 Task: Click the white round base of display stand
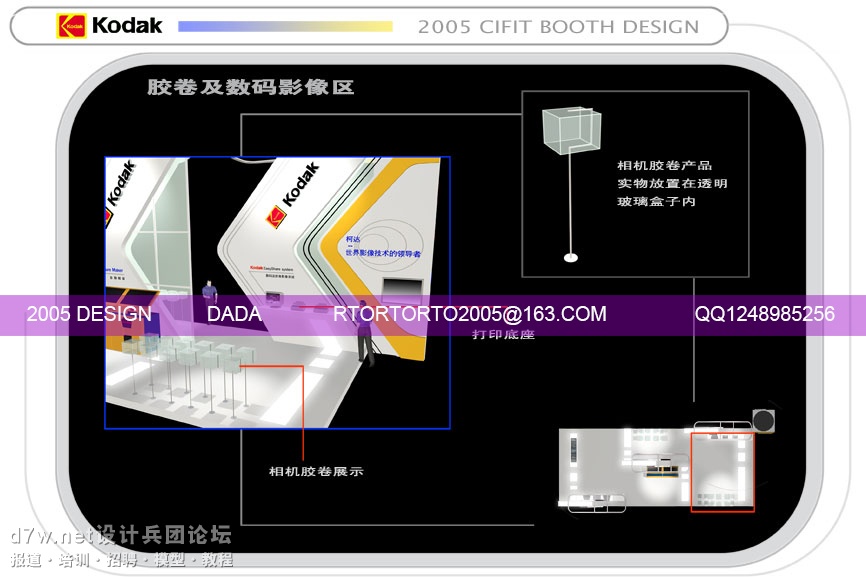click(571, 258)
